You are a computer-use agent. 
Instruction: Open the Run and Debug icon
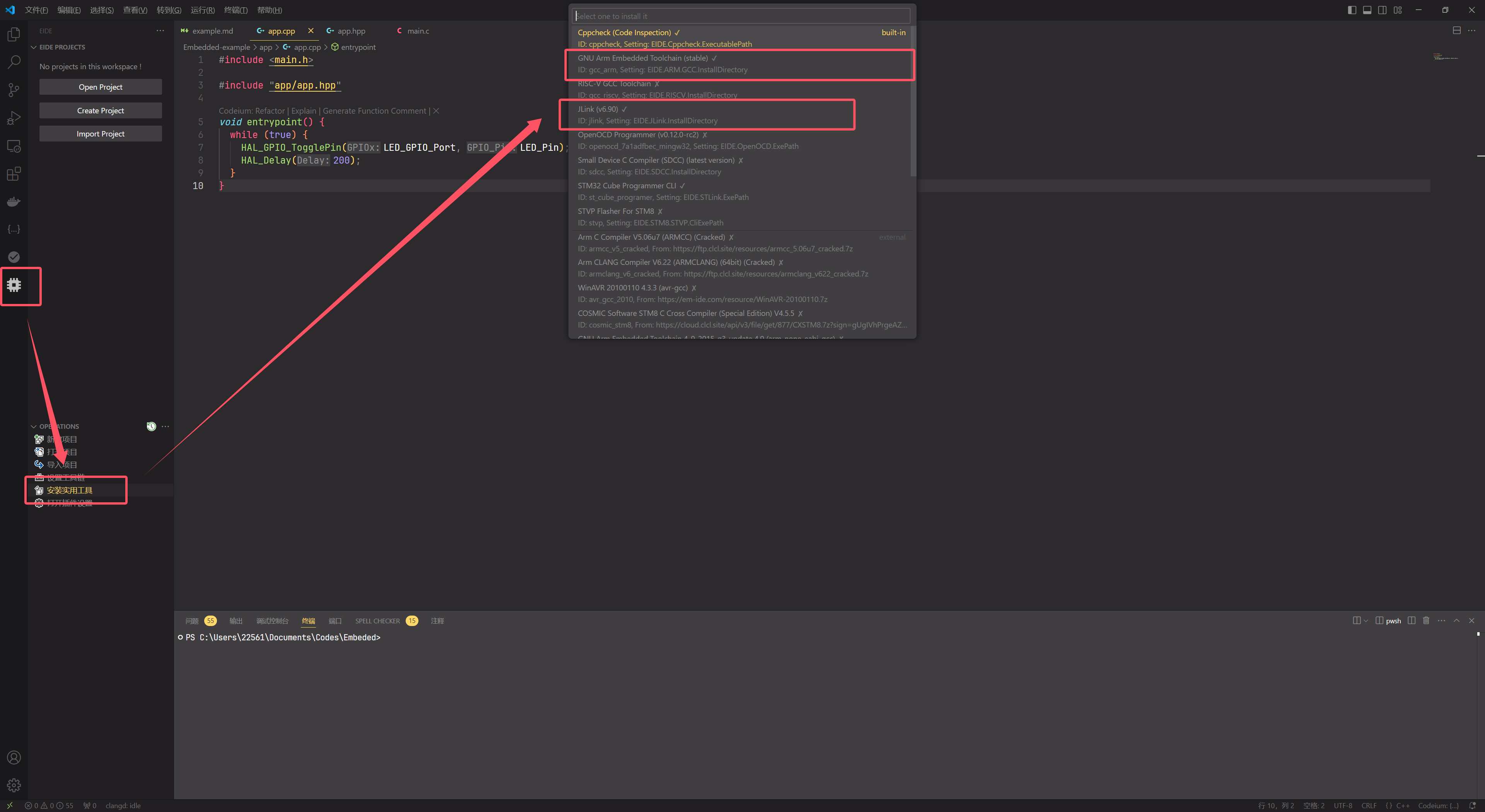point(14,118)
